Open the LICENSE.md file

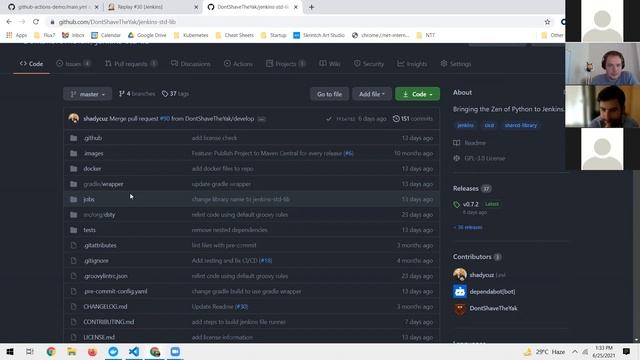pyautogui.click(x=99, y=337)
